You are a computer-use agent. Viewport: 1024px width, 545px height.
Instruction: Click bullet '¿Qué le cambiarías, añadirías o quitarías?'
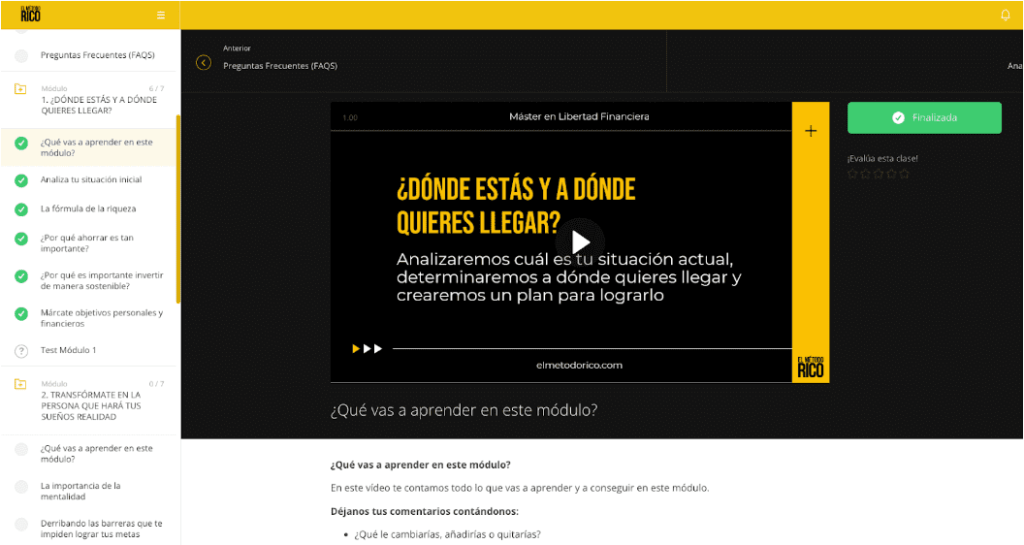pyautogui.click(x=447, y=534)
